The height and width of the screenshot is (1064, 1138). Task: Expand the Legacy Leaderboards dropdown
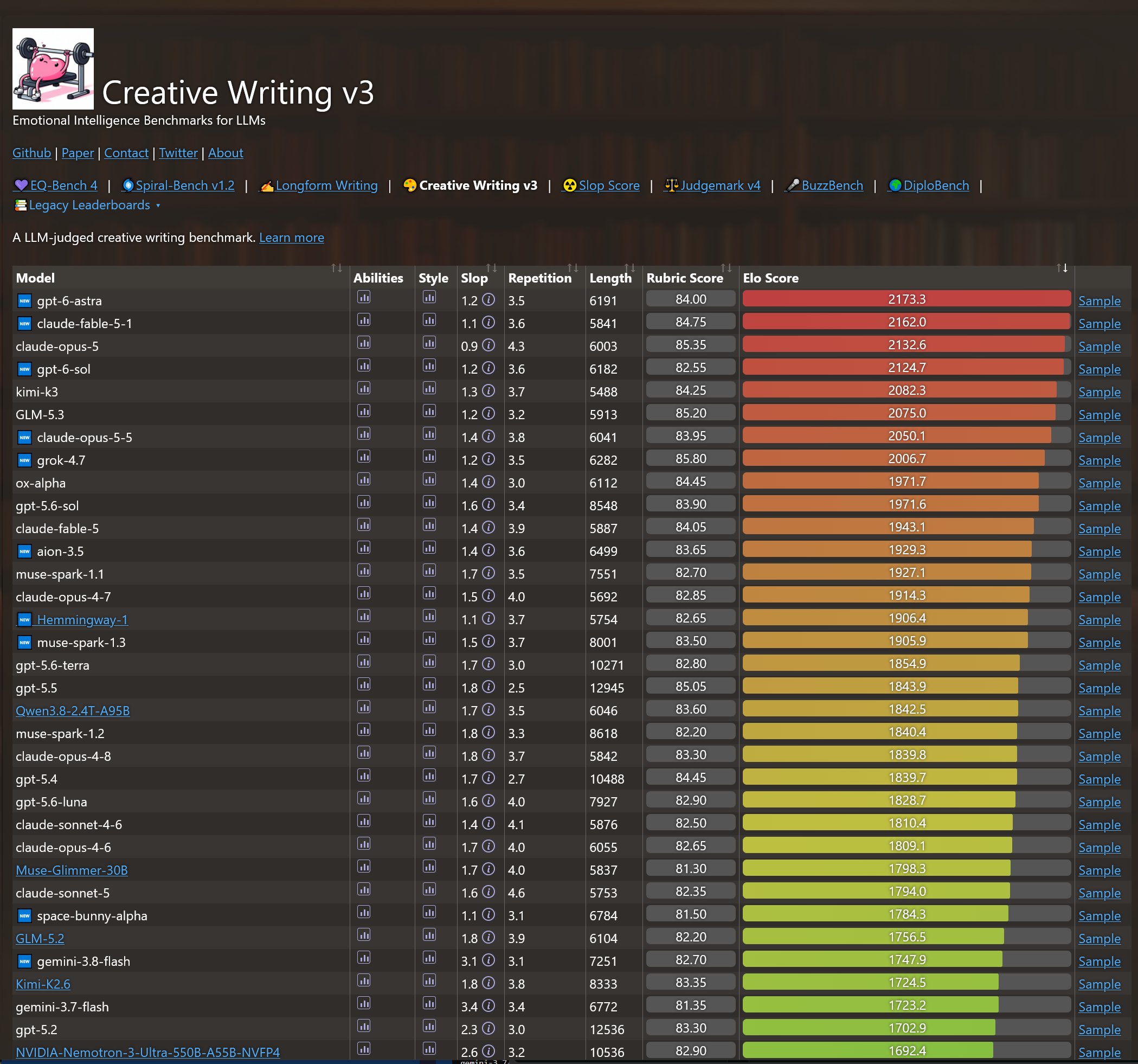pos(88,205)
